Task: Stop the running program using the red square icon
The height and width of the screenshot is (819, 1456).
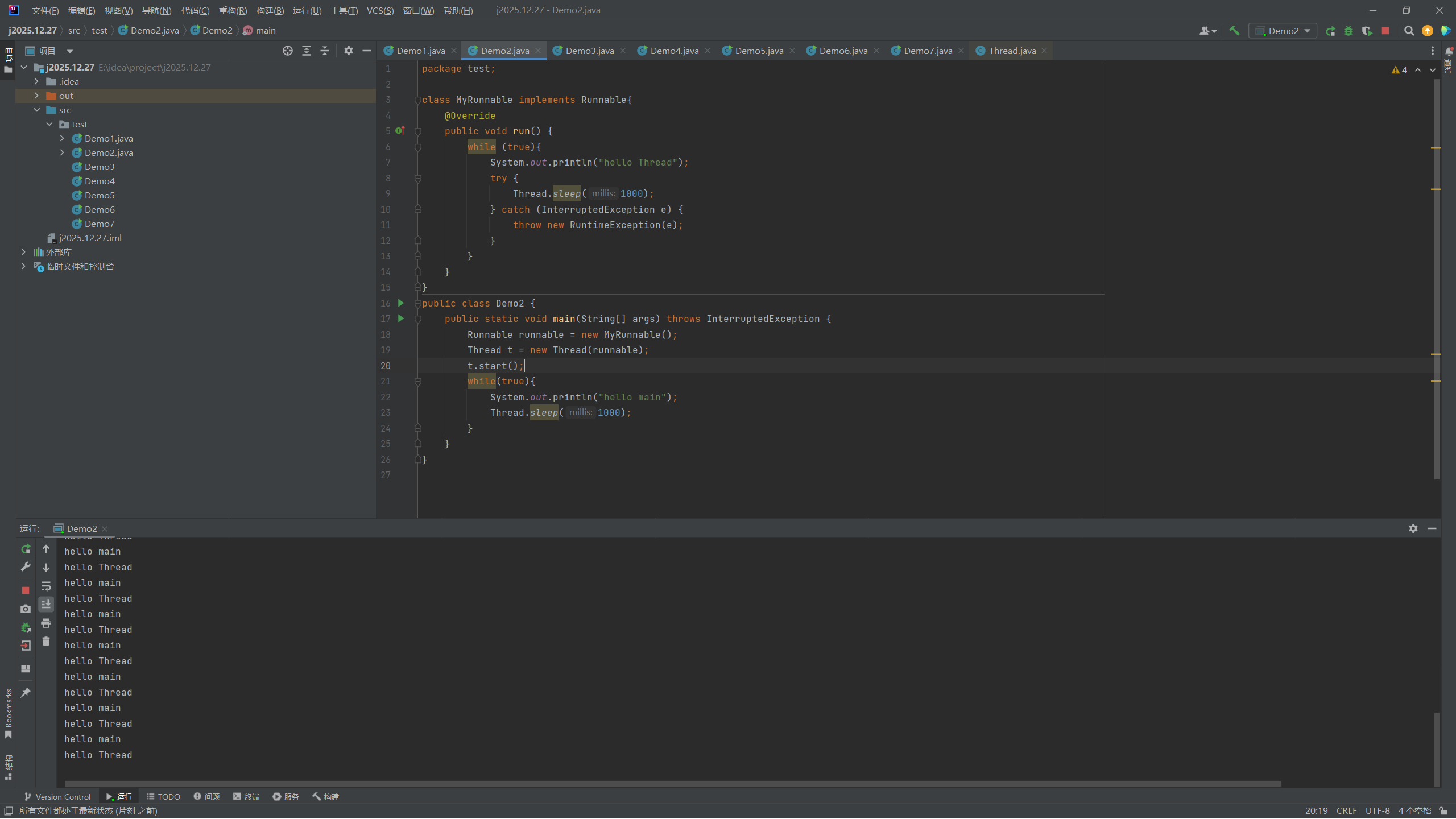Action: [x=1385, y=31]
